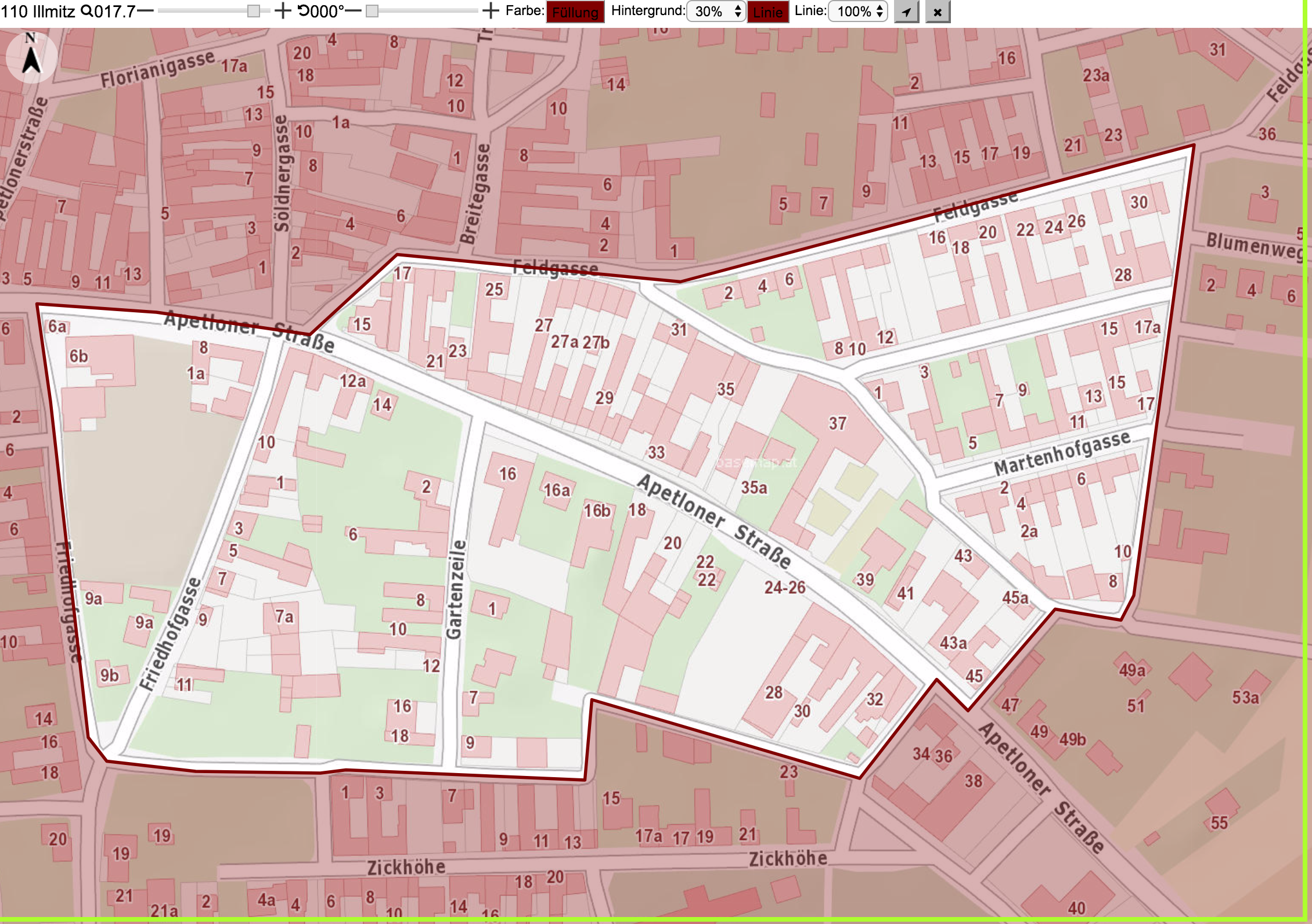Click the dark red Linie color button
This screenshot has width=1312, height=924.
(x=768, y=12)
